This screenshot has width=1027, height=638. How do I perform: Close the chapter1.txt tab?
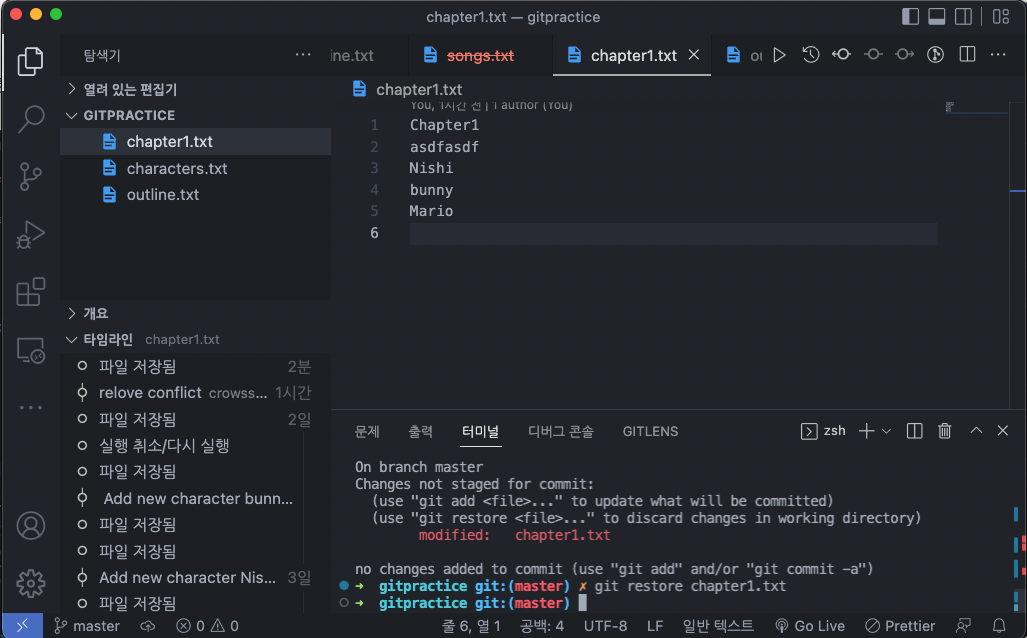694,55
